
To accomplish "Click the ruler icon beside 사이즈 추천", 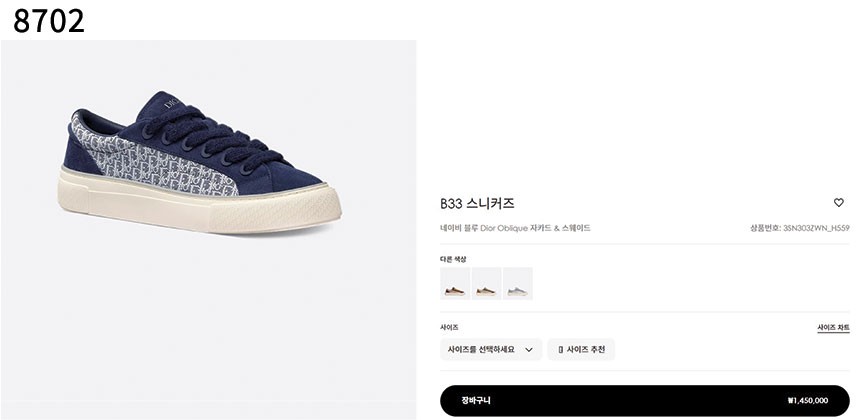I will pyautogui.click(x=561, y=350).
